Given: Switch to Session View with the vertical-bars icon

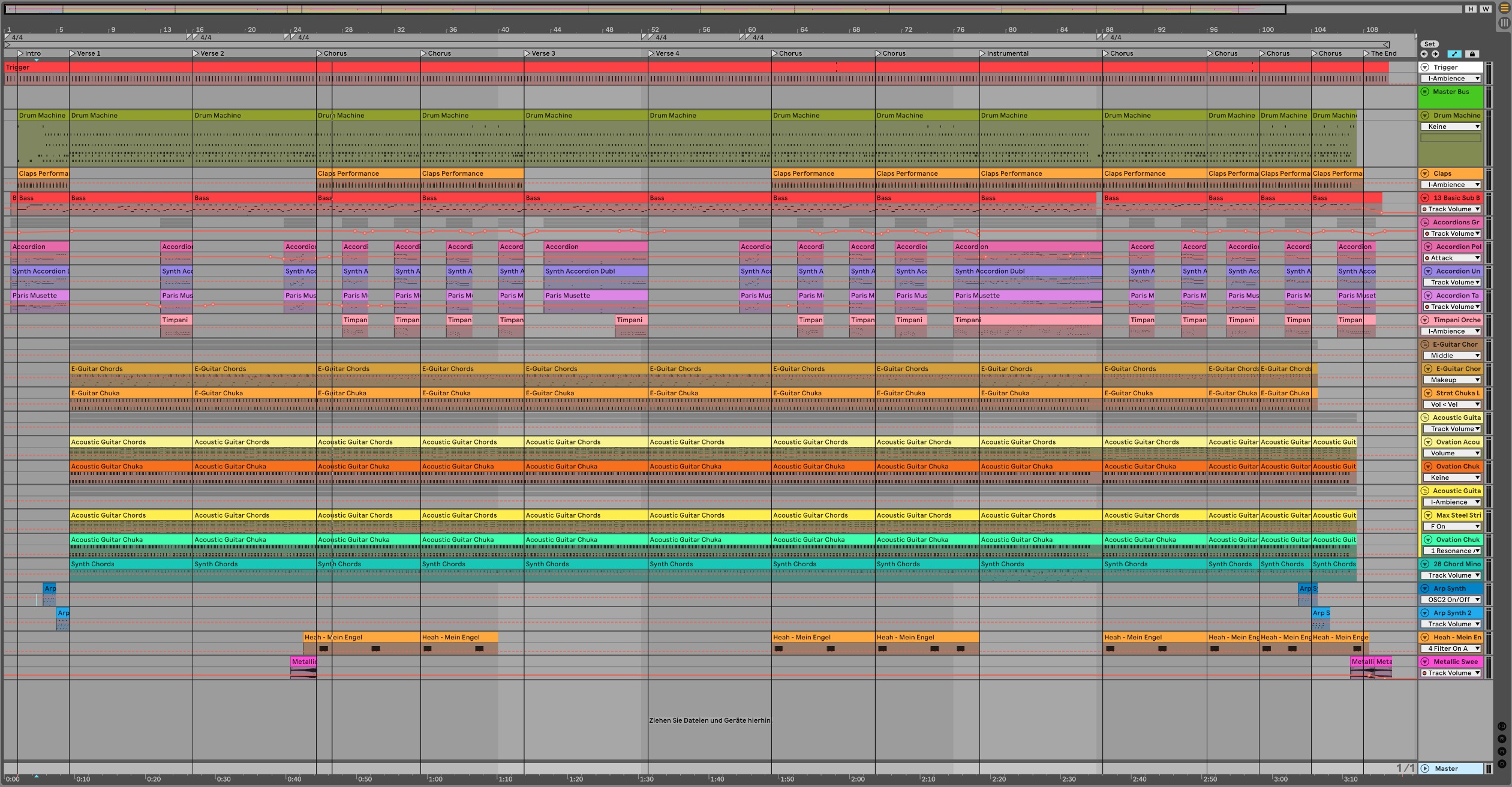Looking at the screenshot, I should [1504, 23].
